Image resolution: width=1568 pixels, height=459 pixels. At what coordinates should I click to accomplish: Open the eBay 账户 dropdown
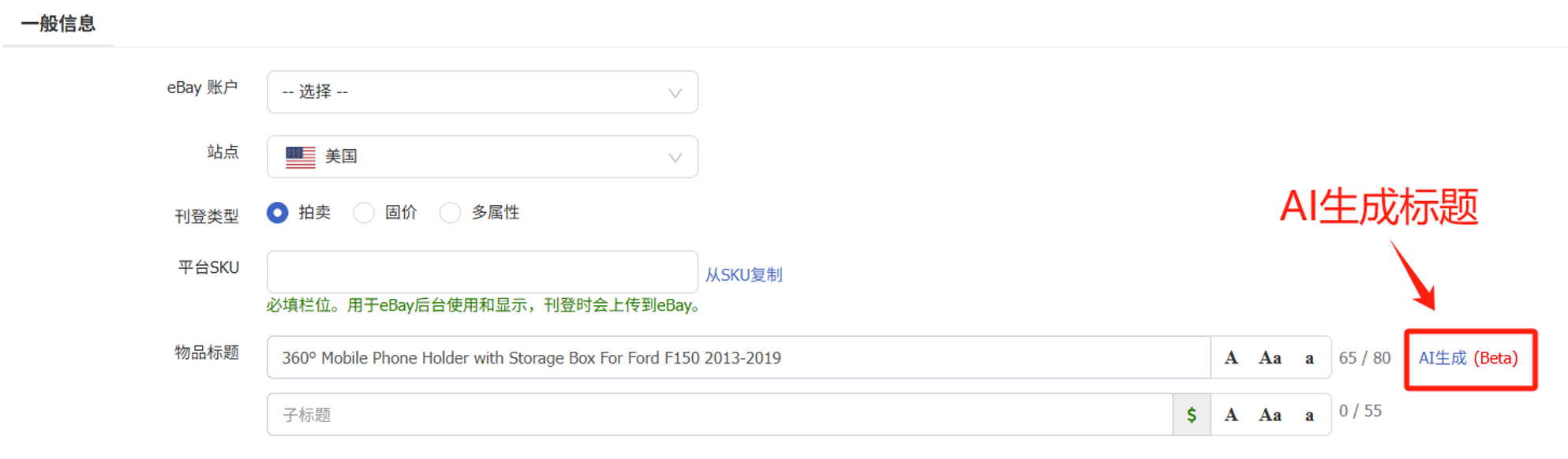pos(482,92)
